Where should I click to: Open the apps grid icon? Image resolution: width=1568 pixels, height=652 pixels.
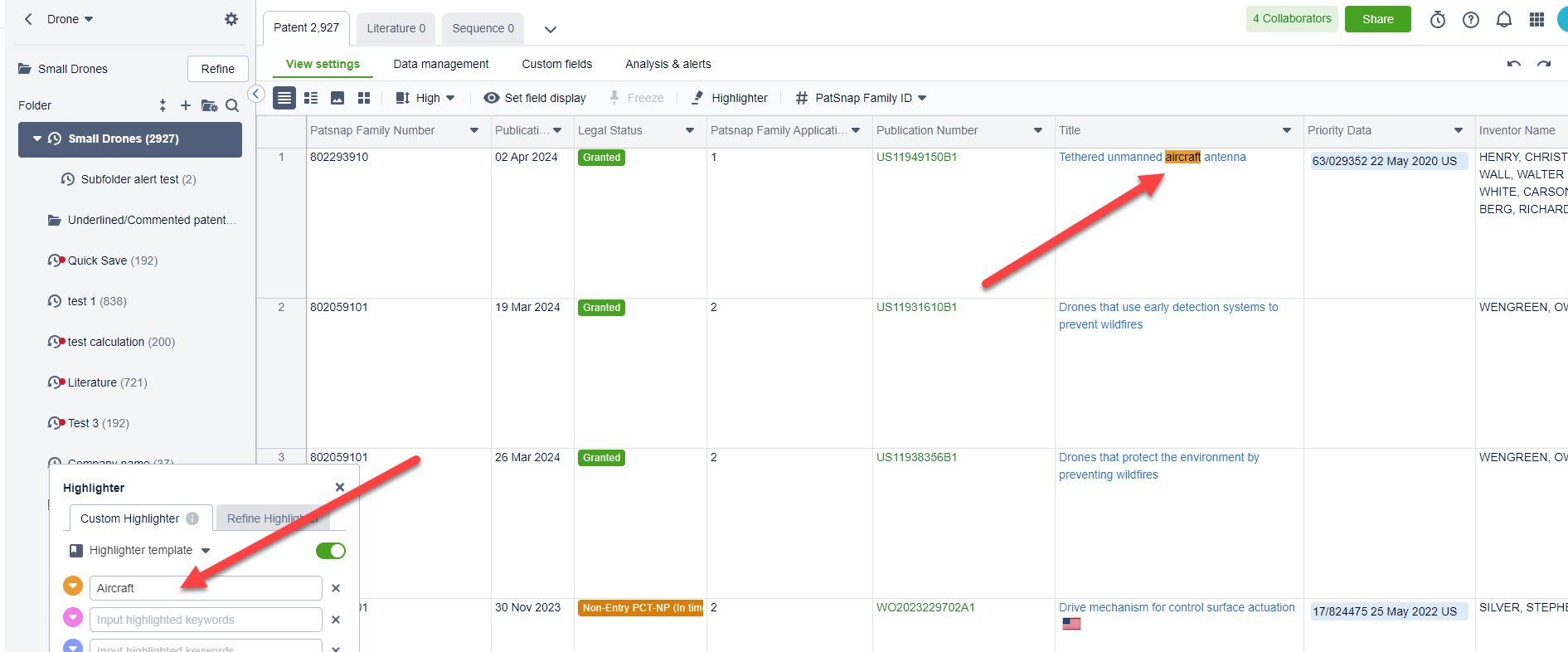pos(1536,20)
